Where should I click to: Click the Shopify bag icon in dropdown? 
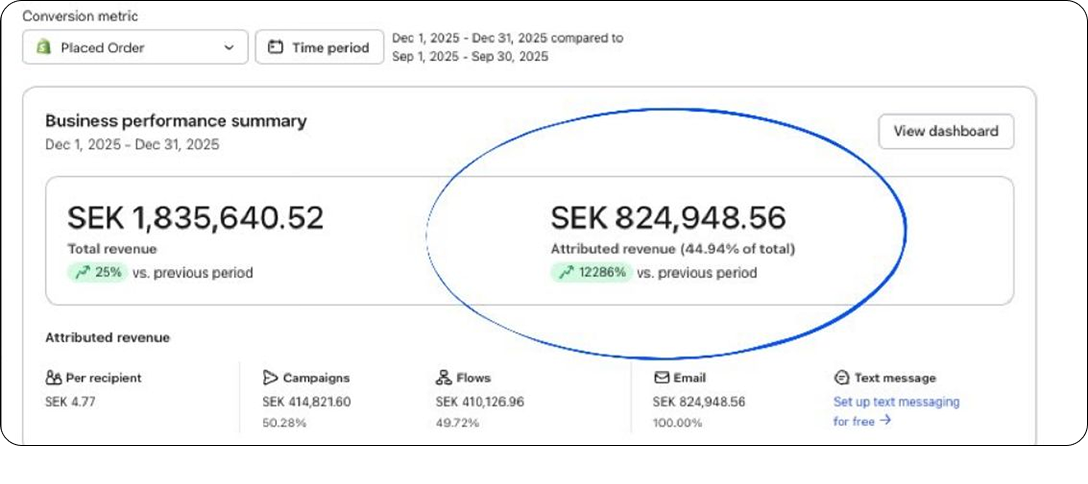tap(44, 47)
